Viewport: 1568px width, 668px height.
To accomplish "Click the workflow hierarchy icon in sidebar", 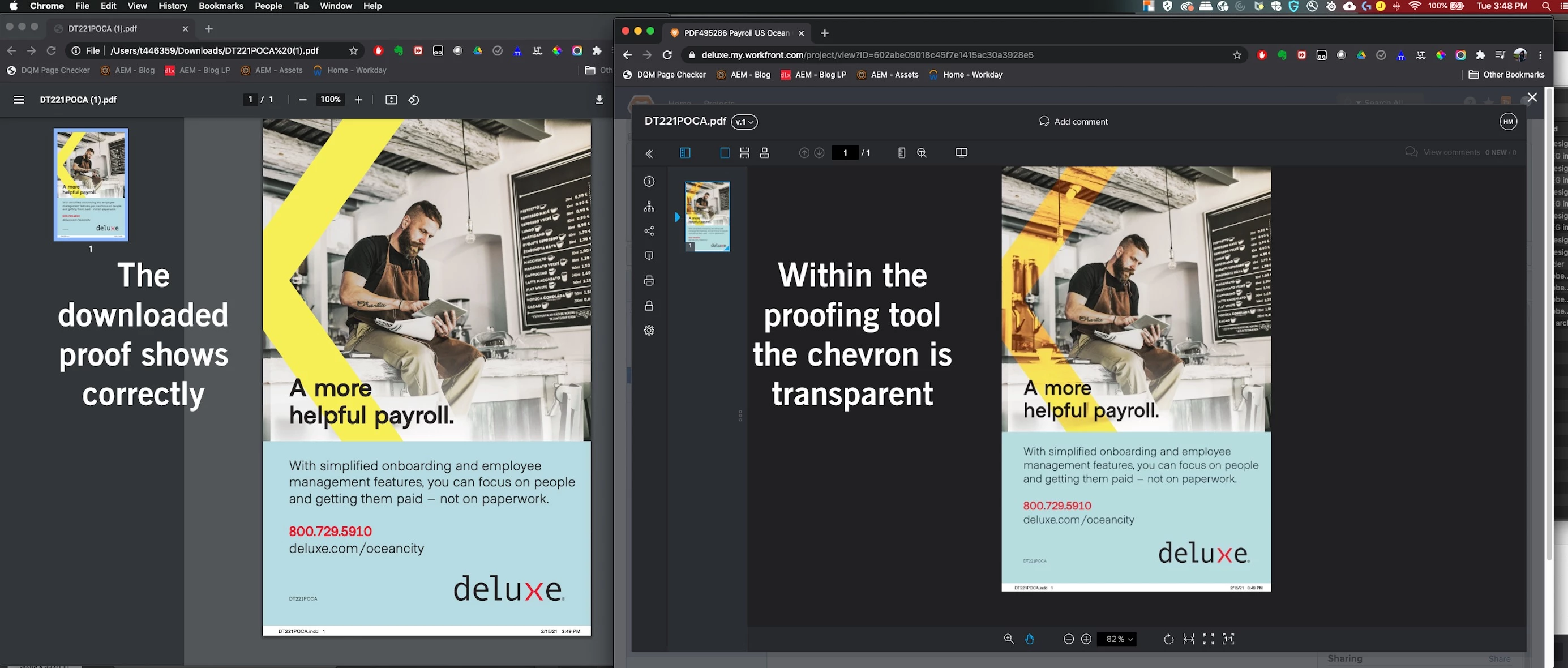I will point(649,207).
